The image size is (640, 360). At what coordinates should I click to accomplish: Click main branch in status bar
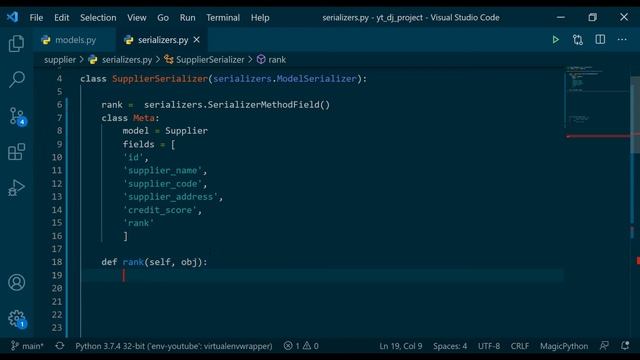[27, 346]
